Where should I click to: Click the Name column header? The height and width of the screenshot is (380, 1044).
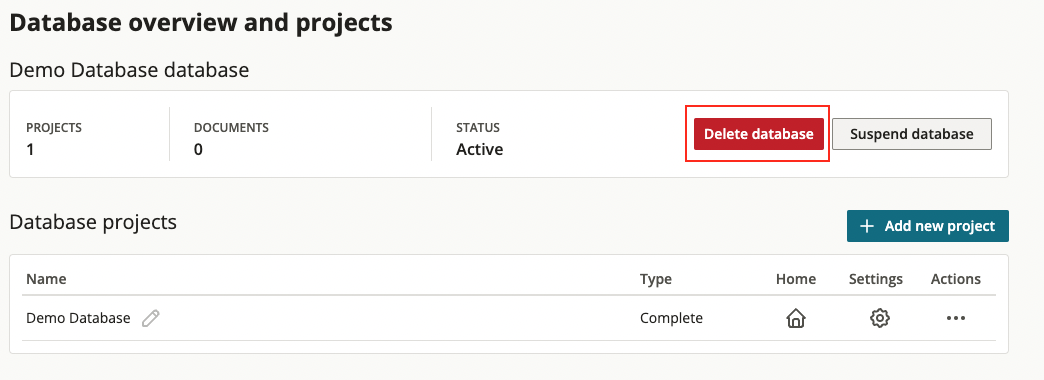click(x=46, y=279)
